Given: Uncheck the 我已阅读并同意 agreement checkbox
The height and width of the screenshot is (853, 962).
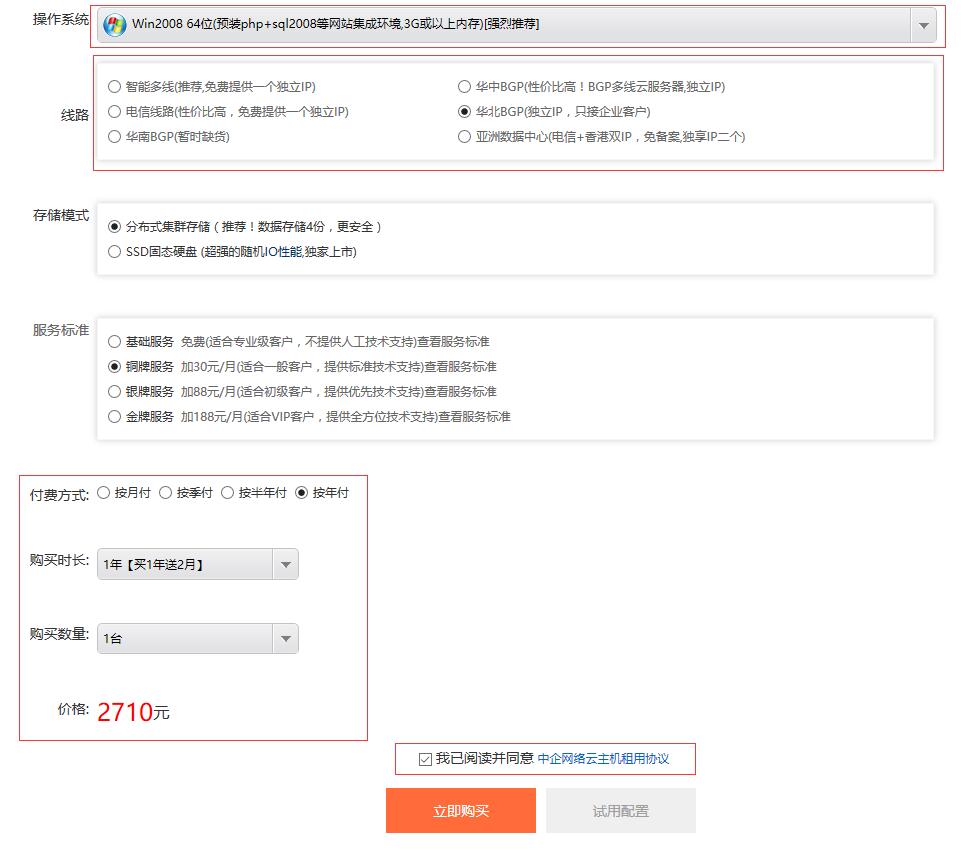Looking at the screenshot, I should tap(425, 759).
